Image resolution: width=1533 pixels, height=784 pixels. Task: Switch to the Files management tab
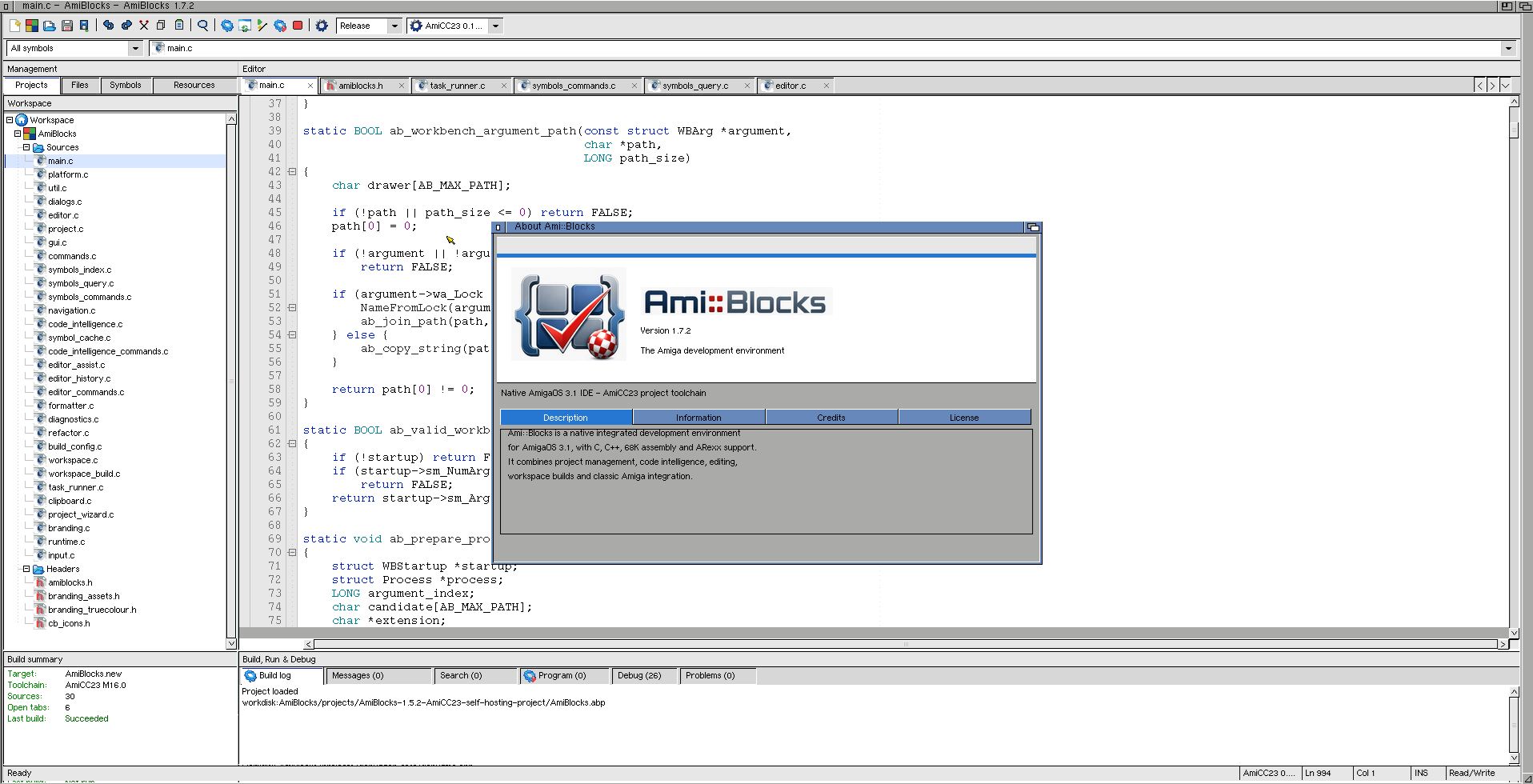(80, 85)
